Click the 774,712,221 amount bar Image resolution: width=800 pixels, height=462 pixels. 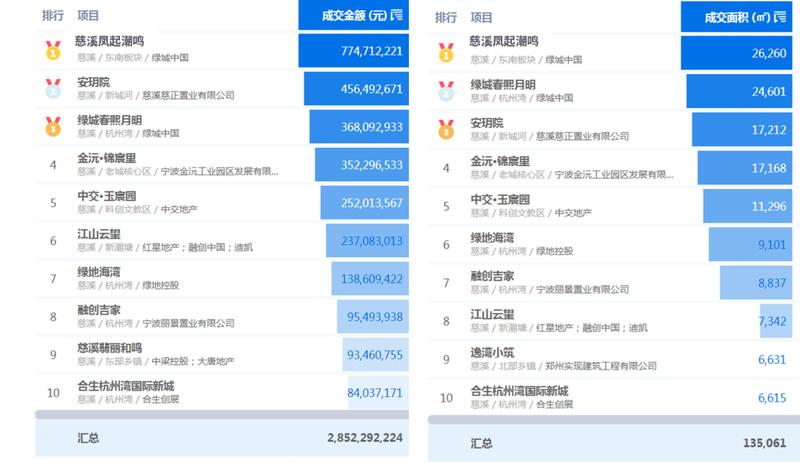click(x=353, y=50)
